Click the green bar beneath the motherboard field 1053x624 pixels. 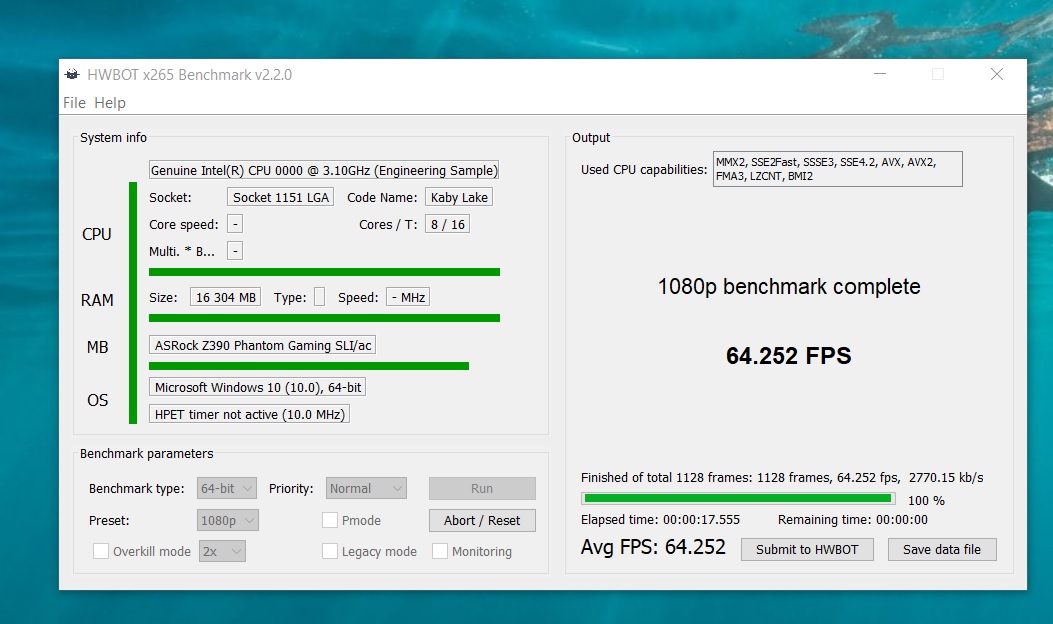coord(309,366)
